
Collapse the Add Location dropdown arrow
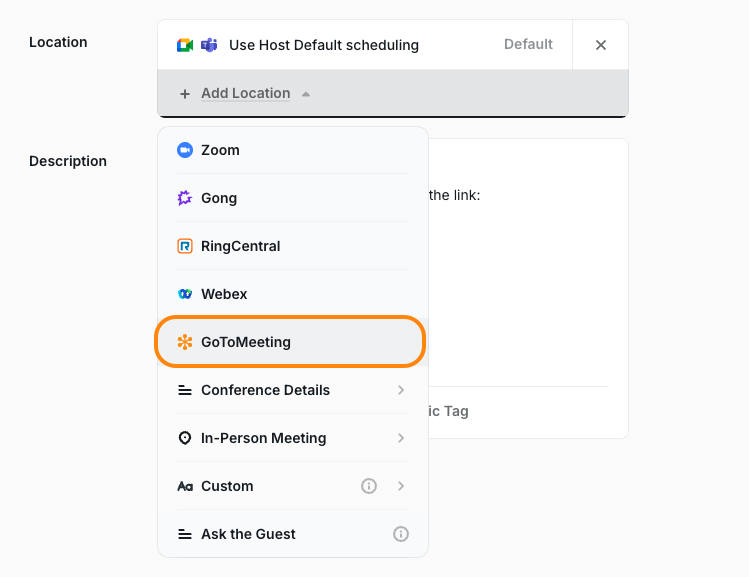coord(306,94)
